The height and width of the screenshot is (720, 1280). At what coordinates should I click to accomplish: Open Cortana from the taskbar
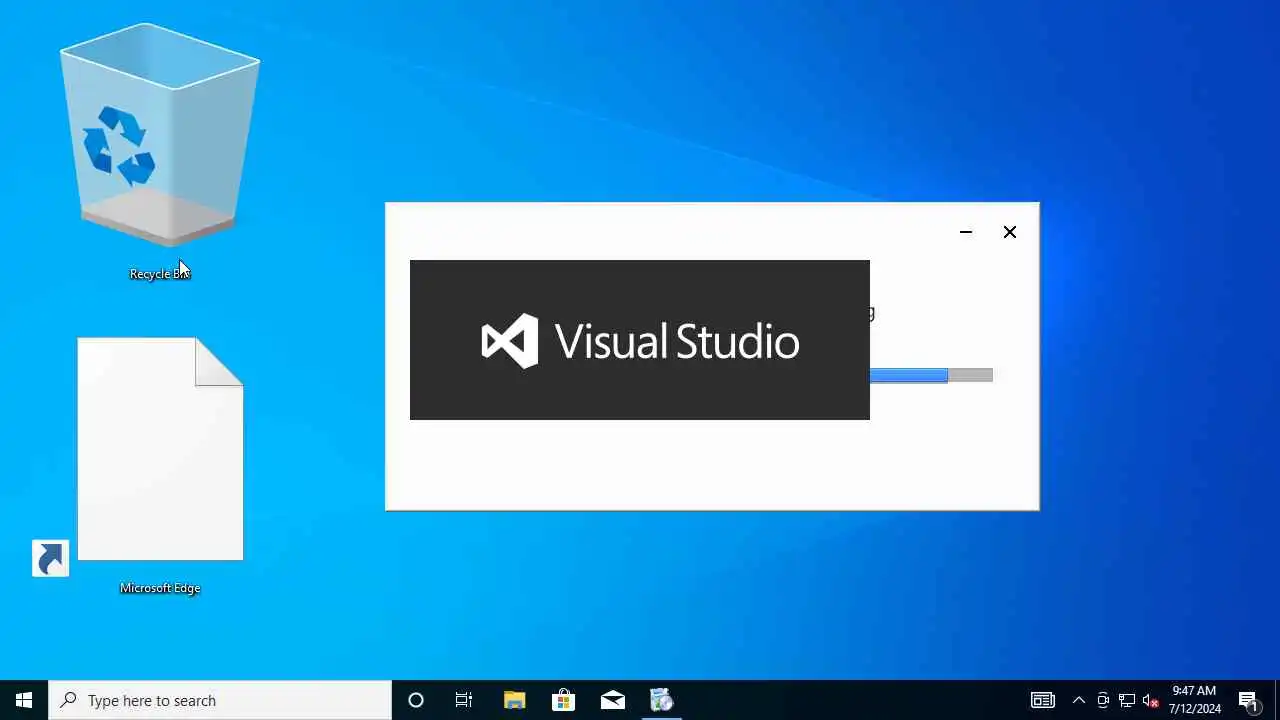[x=416, y=700]
